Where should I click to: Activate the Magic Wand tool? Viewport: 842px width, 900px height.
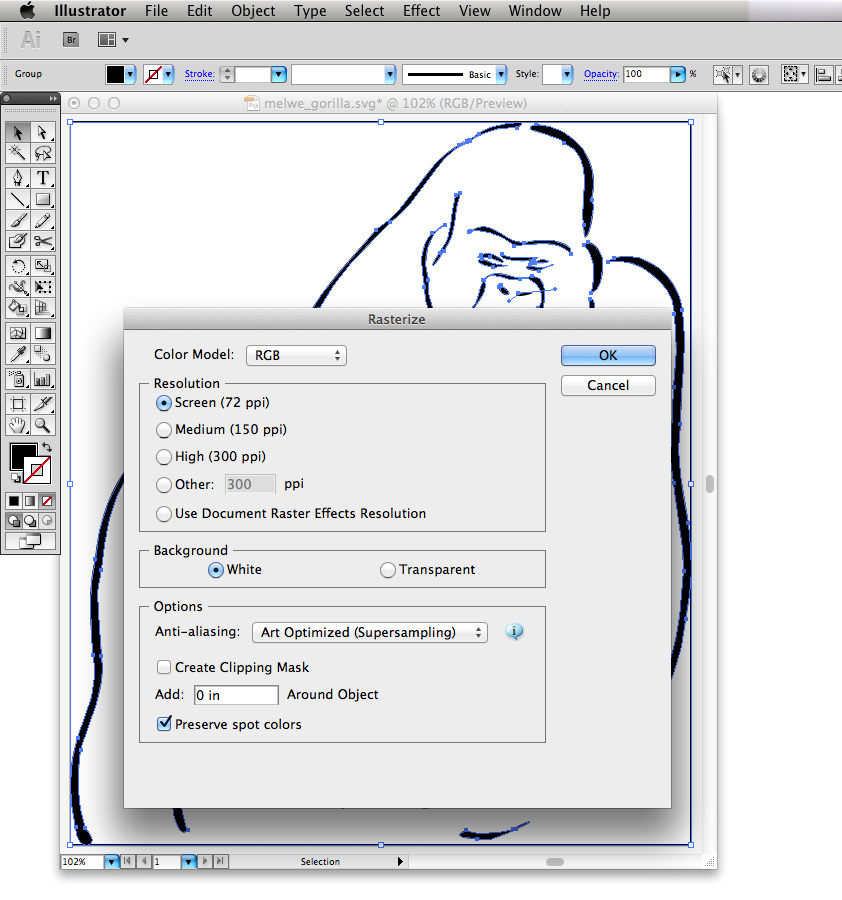pos(16,153)
